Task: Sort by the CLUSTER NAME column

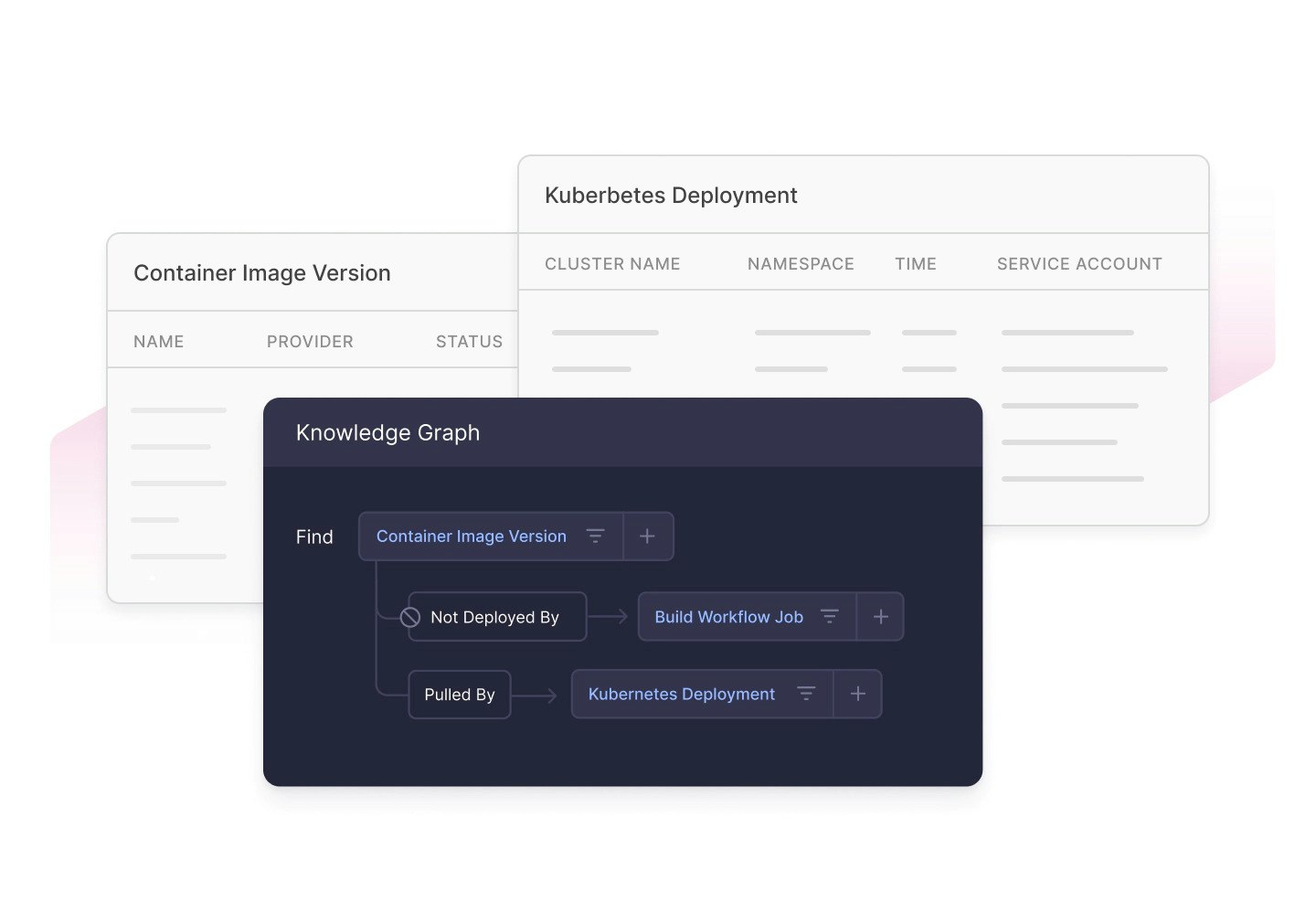Action: pos(612,263)
